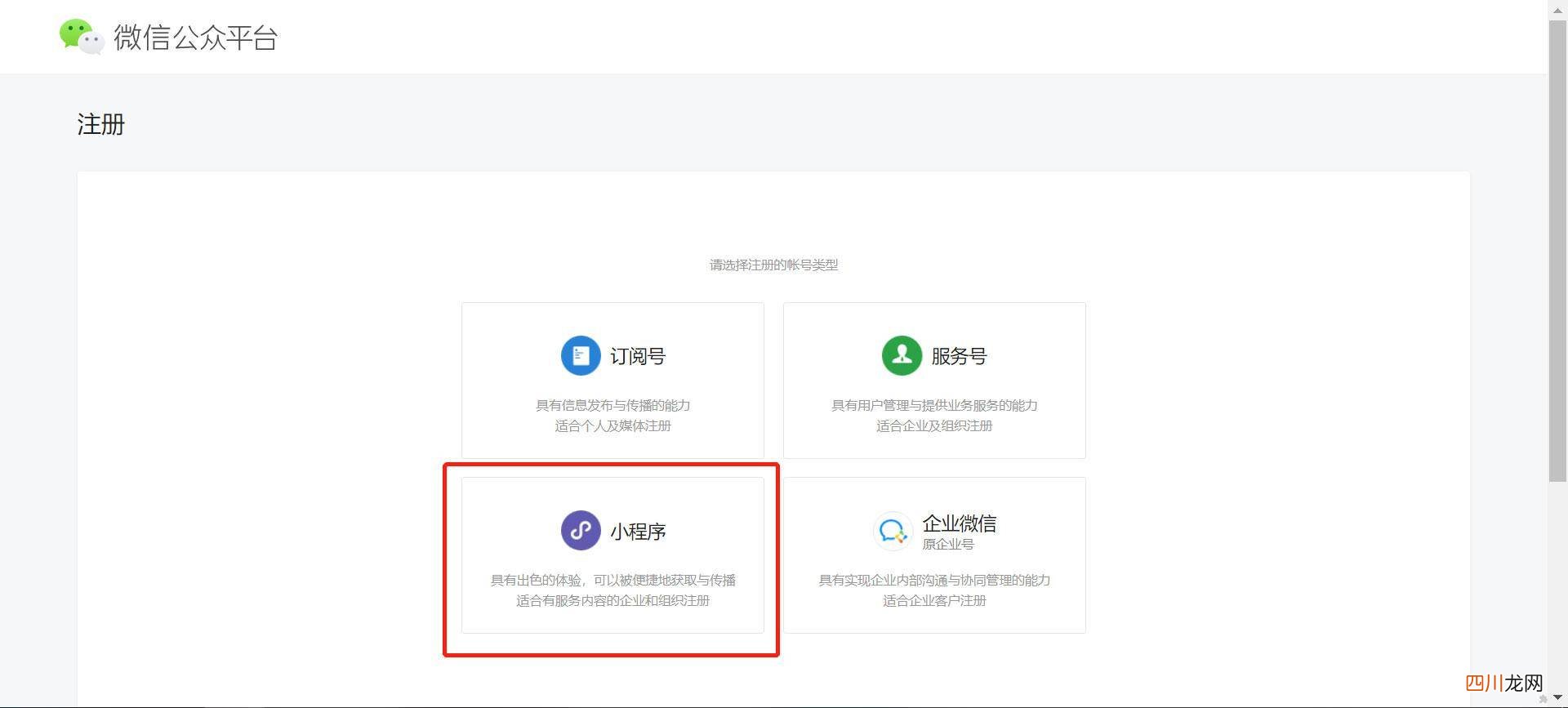
Task: Click 请选择注册的帐号类型 prompt text
Action: pos(773,265)
